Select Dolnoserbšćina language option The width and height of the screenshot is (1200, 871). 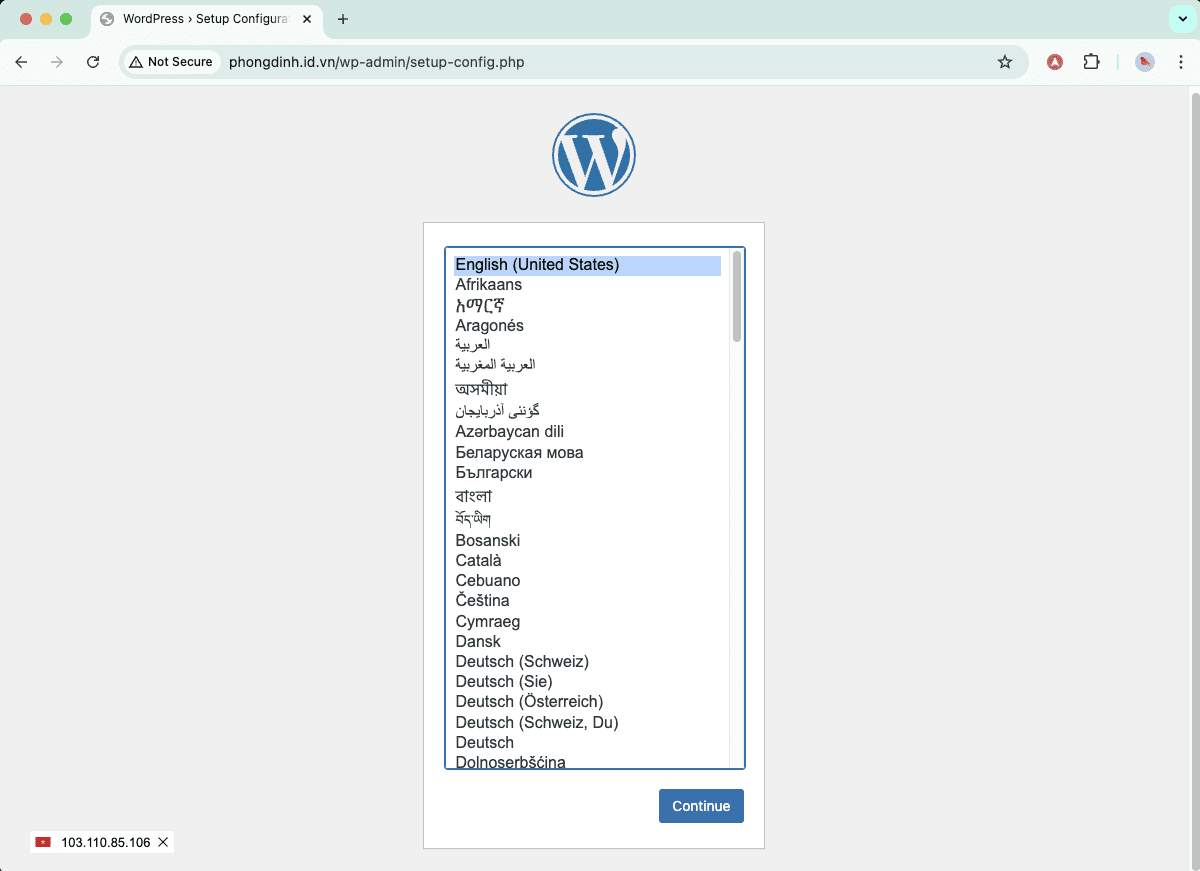click(x=587, y=761)
